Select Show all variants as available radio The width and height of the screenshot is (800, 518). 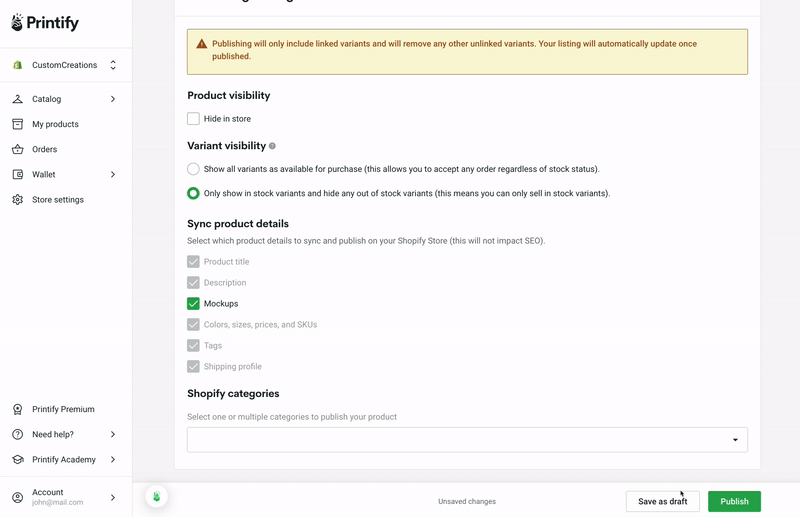click(x=193, y=169)
